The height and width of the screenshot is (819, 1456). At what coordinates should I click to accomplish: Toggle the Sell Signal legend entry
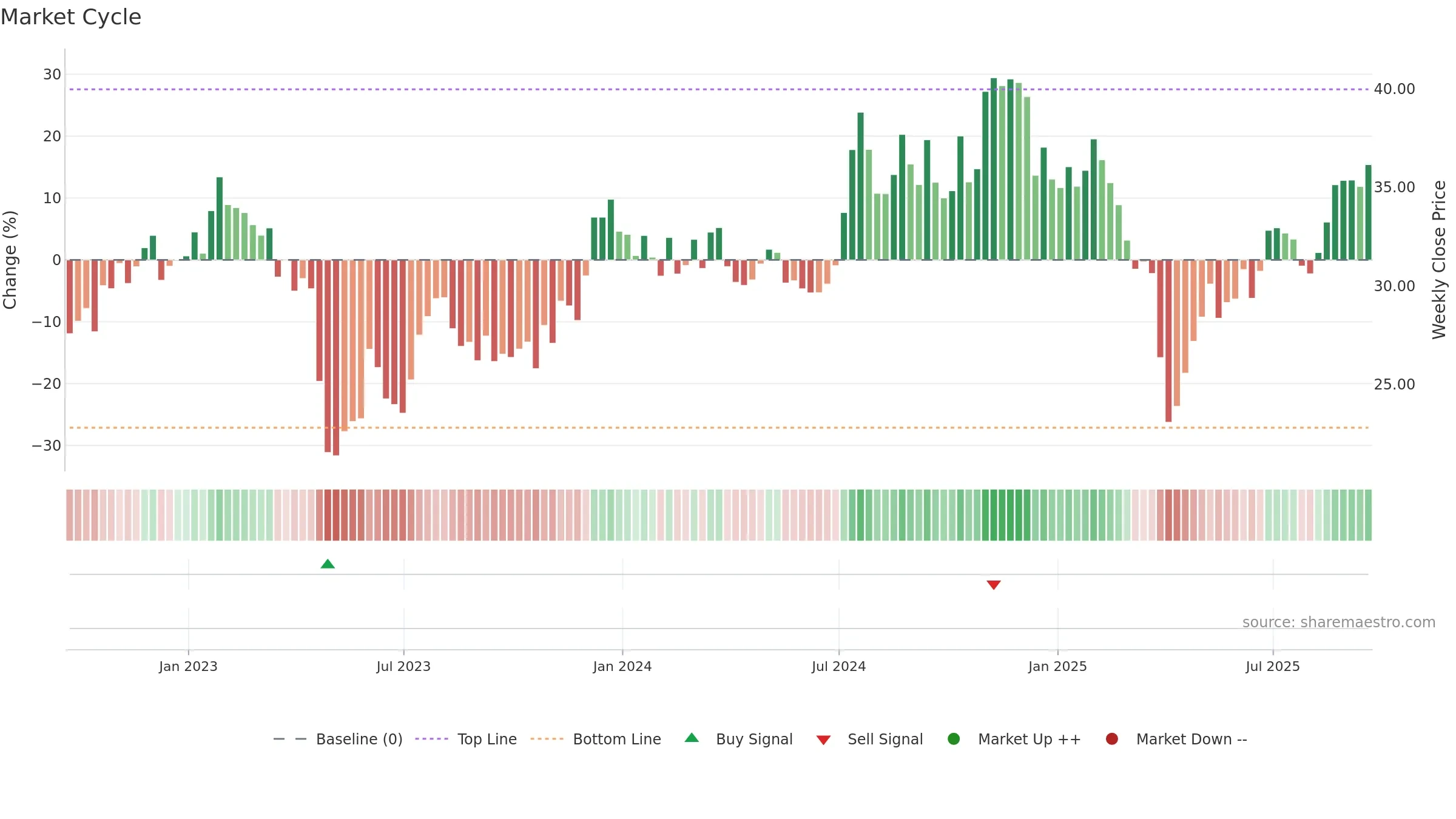pos(869,740)
